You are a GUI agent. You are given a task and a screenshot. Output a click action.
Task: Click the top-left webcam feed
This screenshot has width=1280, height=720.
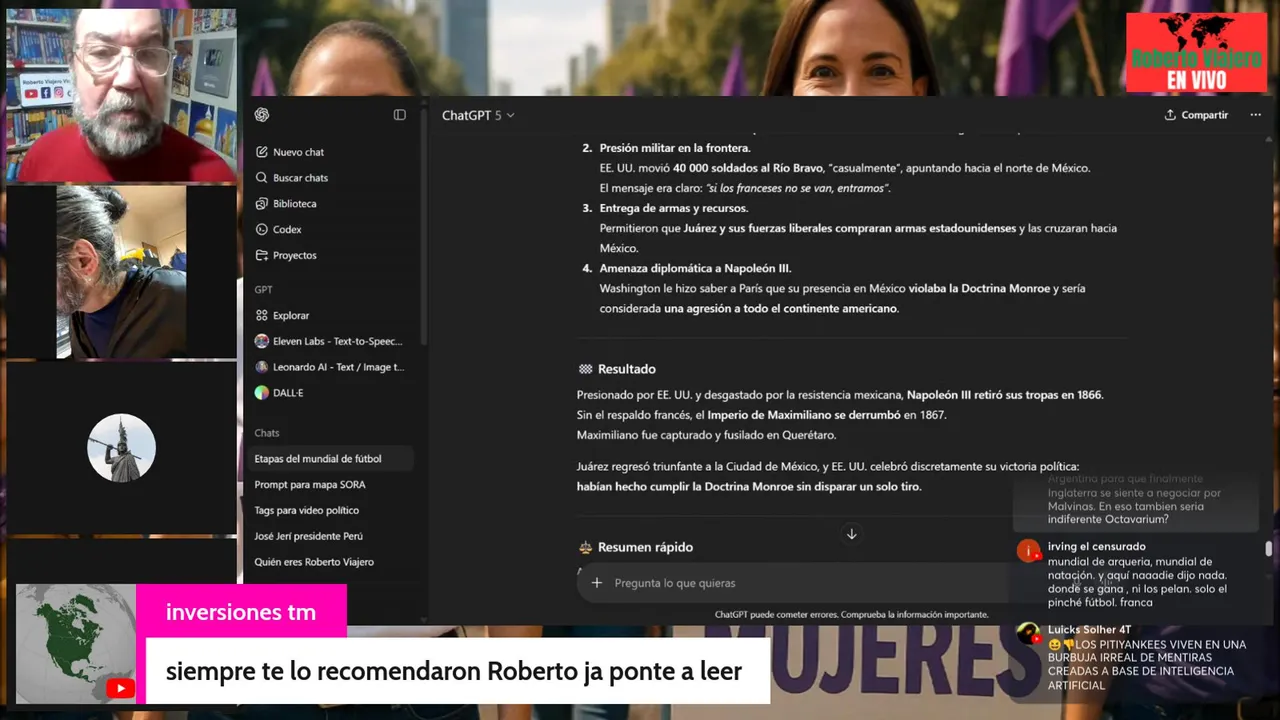coord(121,95)
